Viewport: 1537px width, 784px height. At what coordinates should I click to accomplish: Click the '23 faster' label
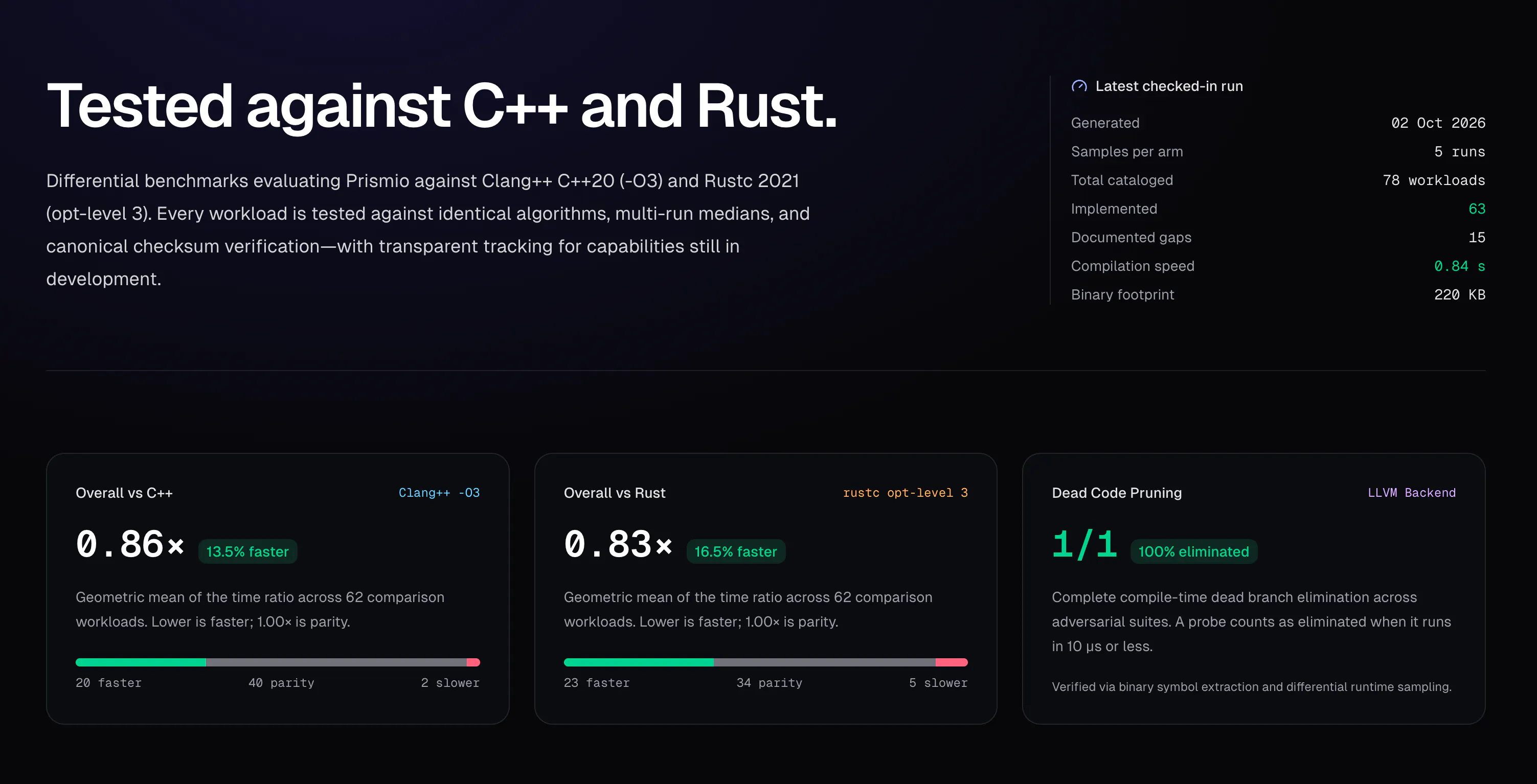coord(597,683)
